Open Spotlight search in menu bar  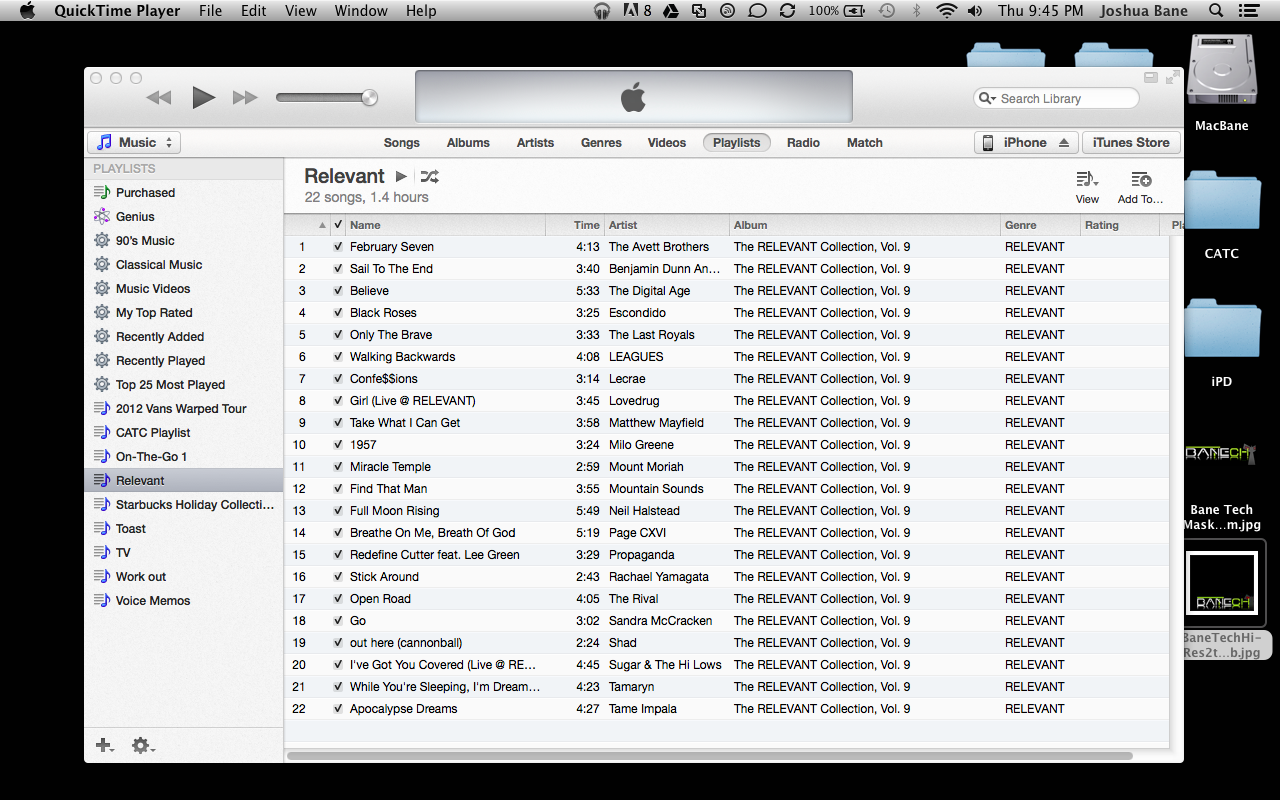click(1216, 11)
